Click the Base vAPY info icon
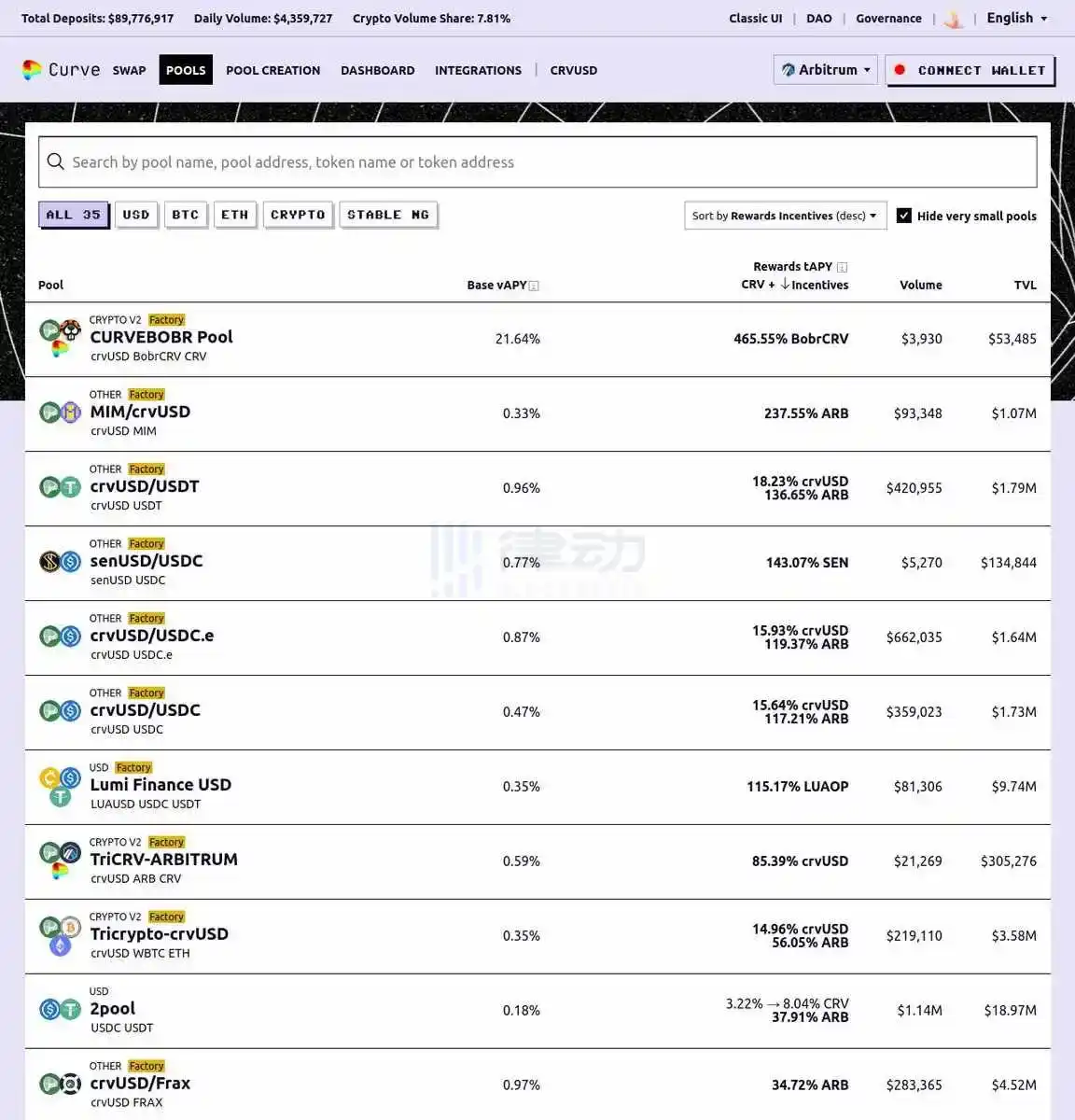The height and width of the screenshot is (1120, 1075). [x=534, y=286]
